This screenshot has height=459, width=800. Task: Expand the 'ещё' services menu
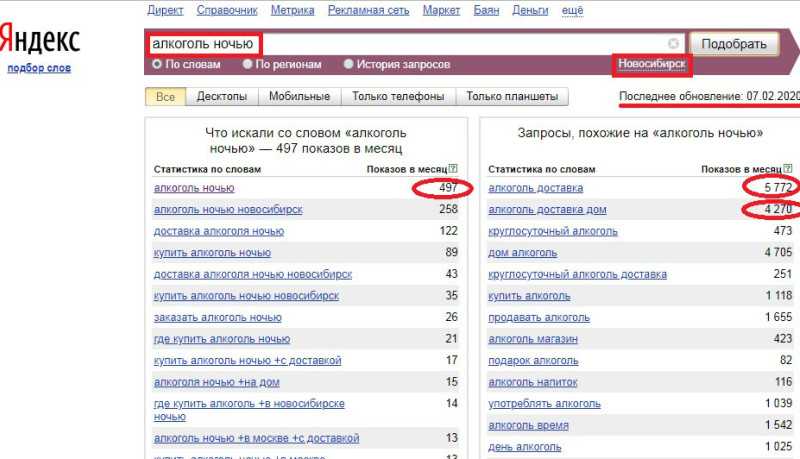point(572,10)
